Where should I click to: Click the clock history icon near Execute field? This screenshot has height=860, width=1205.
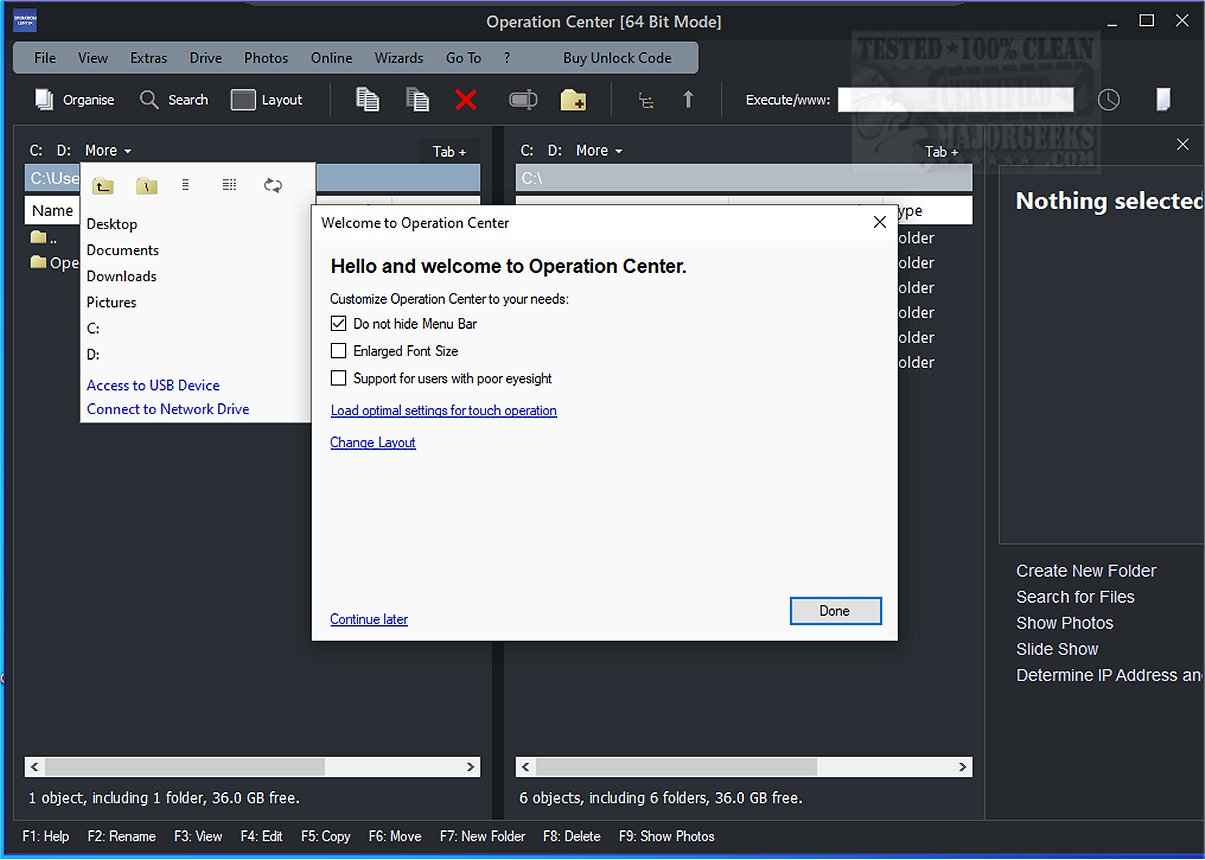[1108, 99]
